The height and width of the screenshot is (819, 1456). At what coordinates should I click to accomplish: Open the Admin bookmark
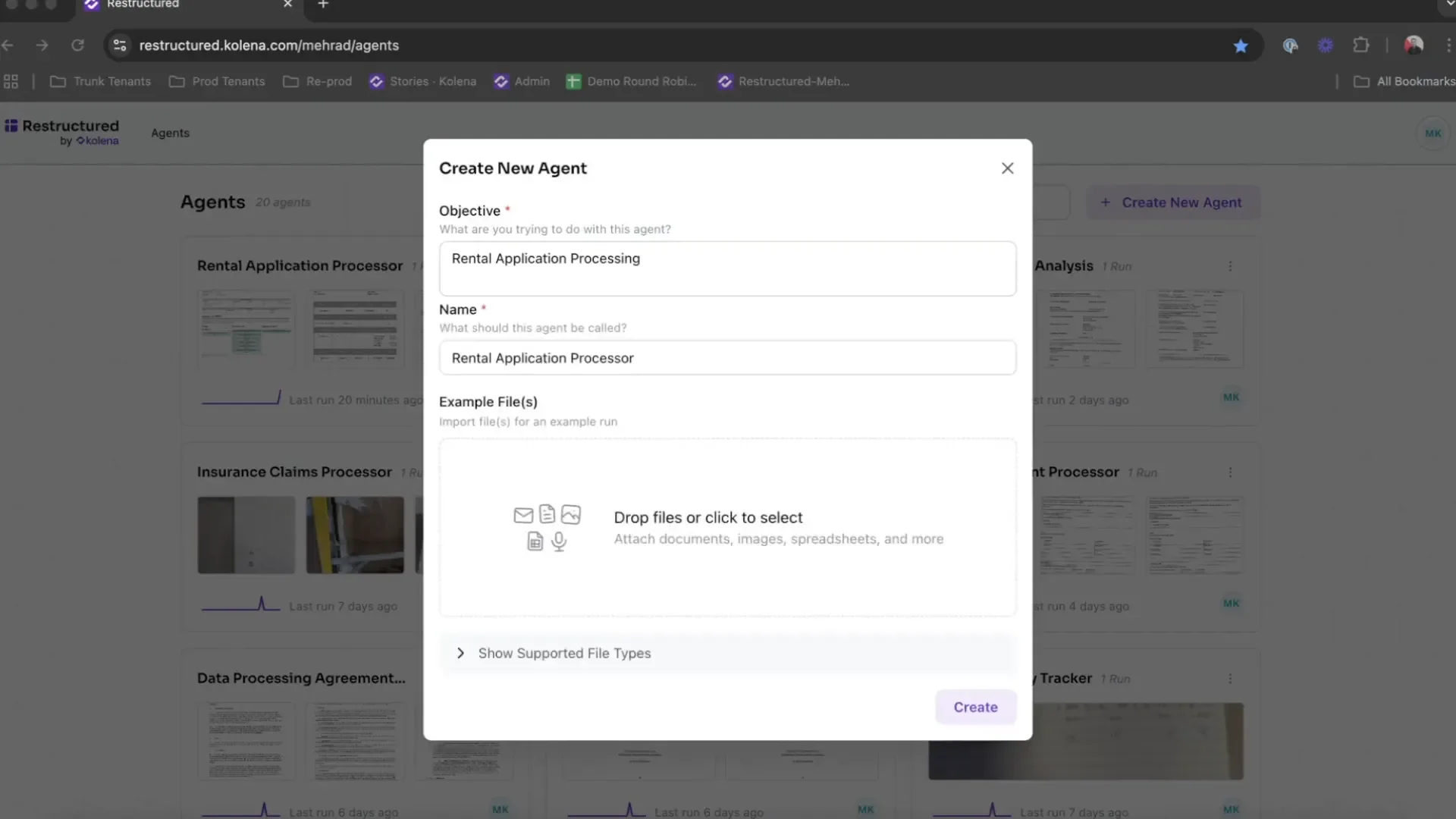521,81
